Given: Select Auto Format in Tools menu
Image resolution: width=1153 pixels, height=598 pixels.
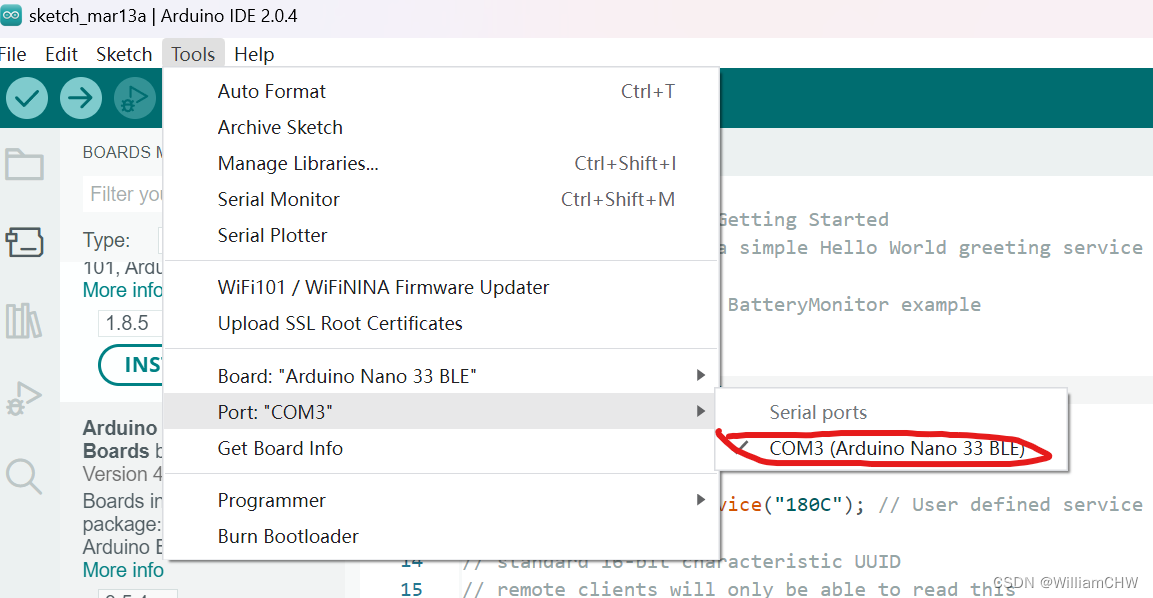Looking at the screenshot, I should (441, 91).
